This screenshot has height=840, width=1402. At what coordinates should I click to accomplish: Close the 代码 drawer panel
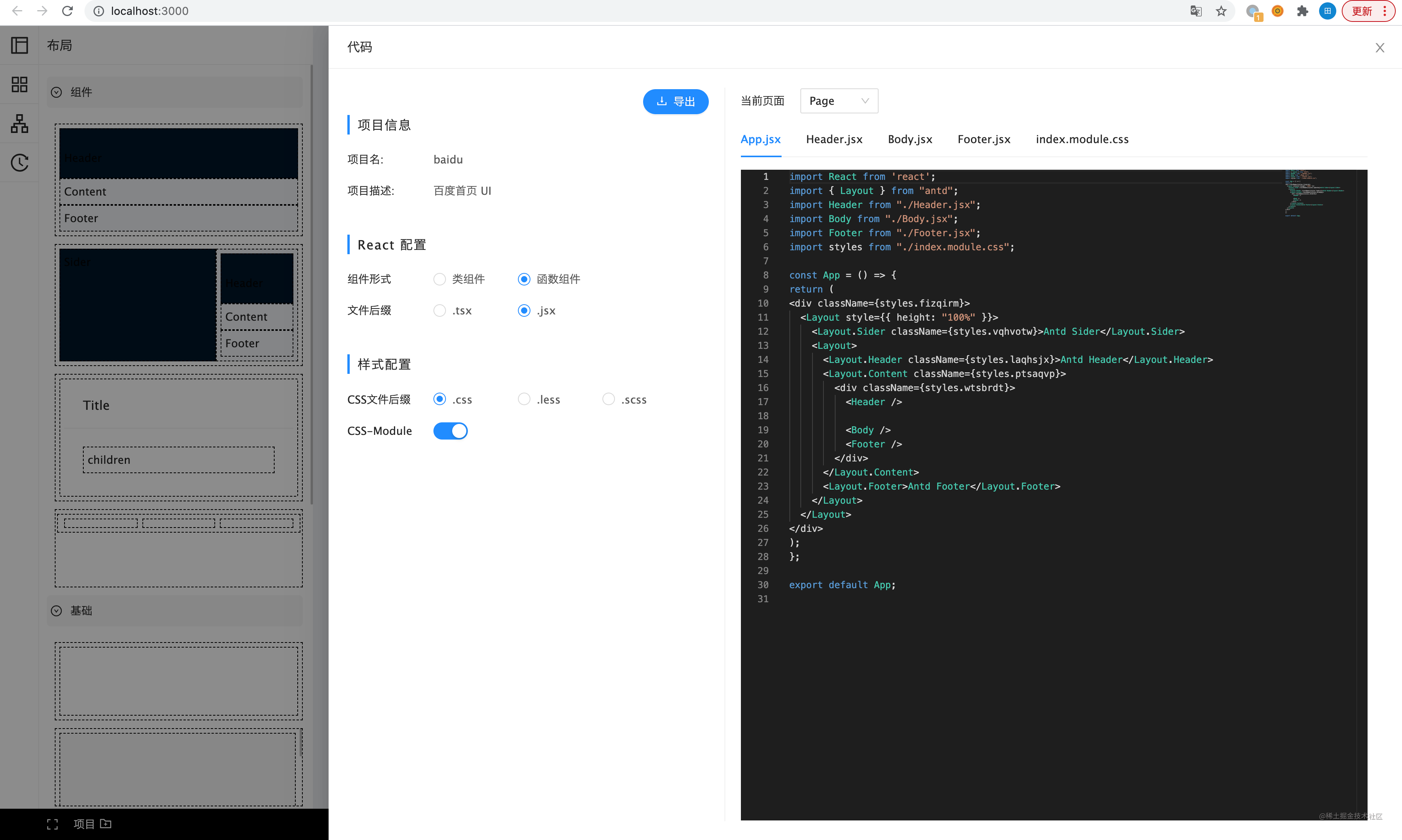tap(1379, 48)
